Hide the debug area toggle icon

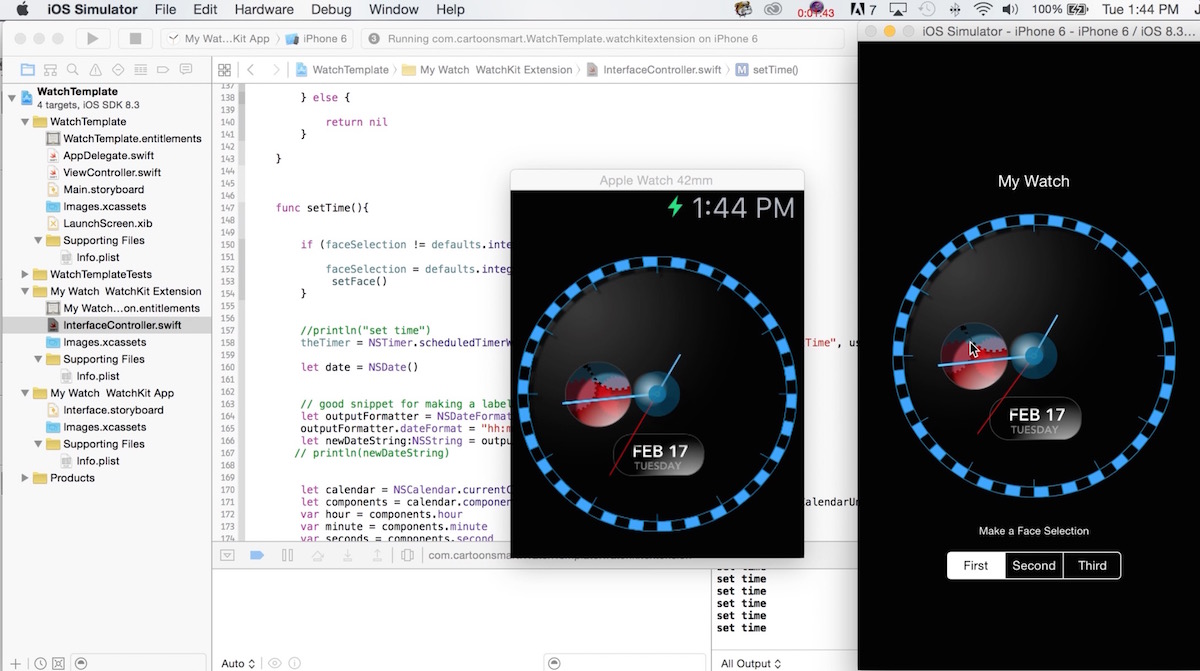[x=228, y=555]
